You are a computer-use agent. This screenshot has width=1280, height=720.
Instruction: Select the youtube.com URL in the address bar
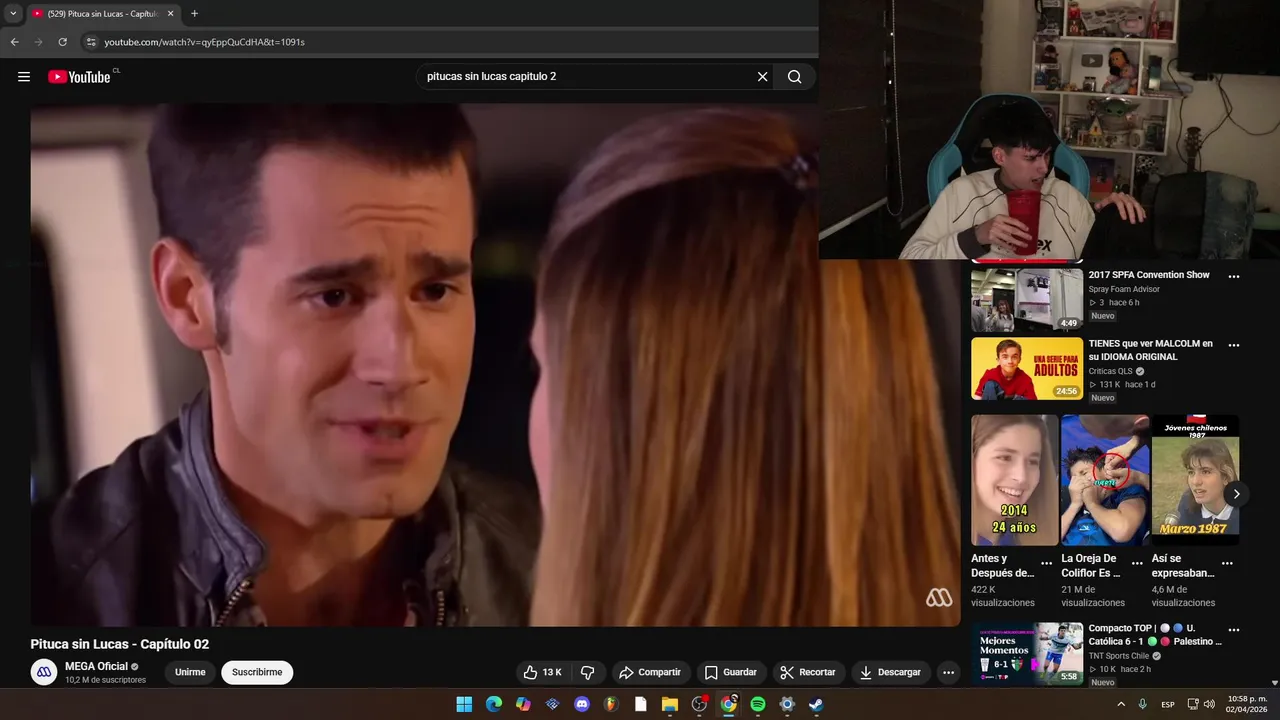pyautogui.click(x=204, y=42)
